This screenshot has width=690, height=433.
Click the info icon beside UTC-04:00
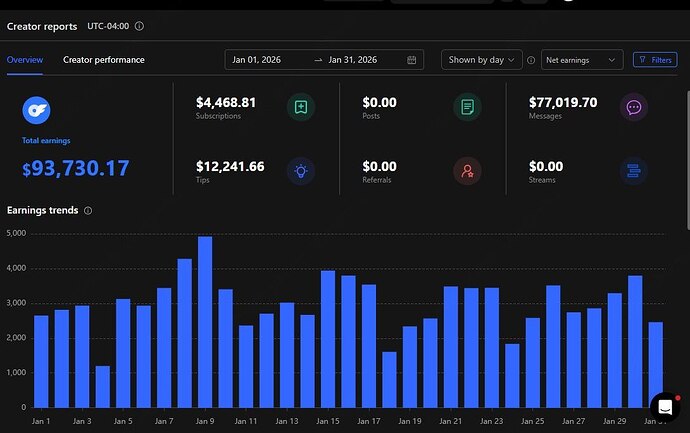(139, 26)
